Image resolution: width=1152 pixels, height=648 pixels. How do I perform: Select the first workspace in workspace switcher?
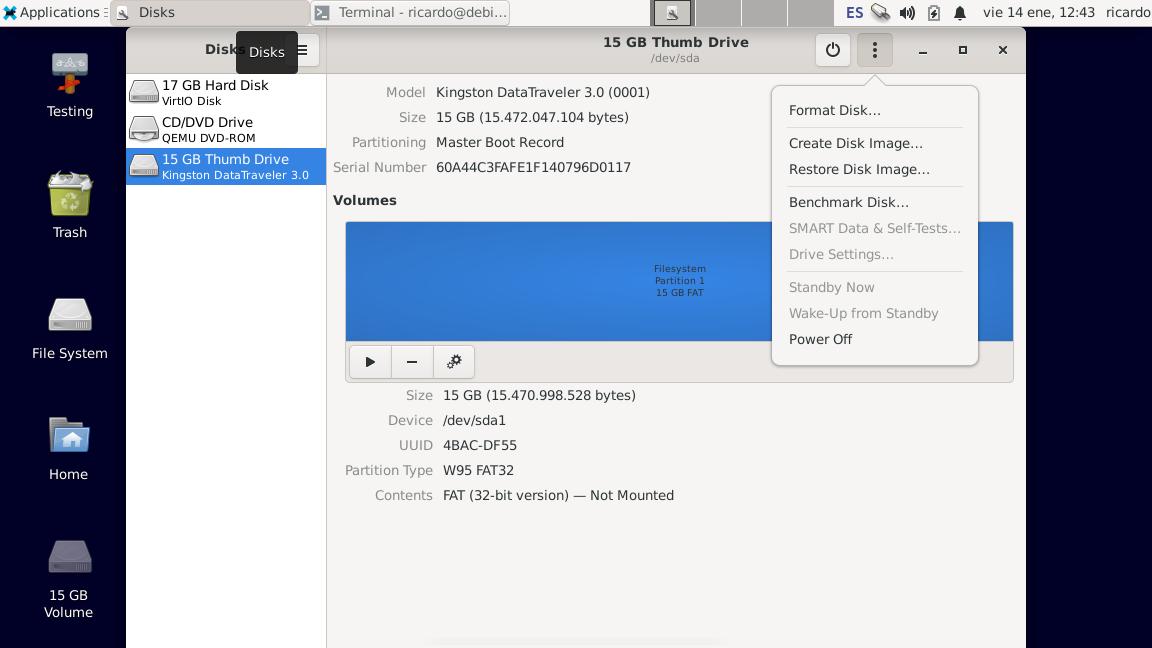[x=672, y=12]
